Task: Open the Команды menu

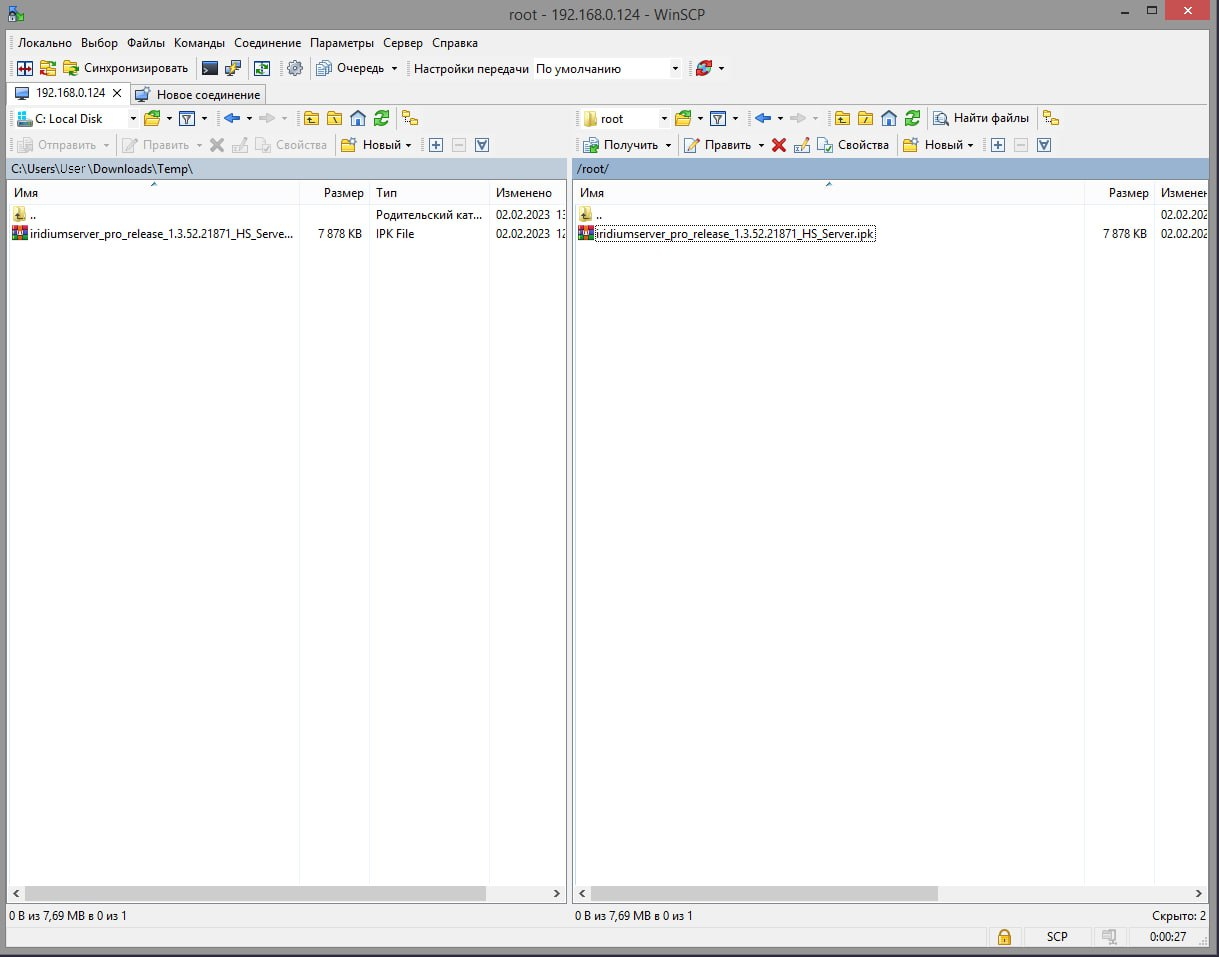Action: [199, 43]
